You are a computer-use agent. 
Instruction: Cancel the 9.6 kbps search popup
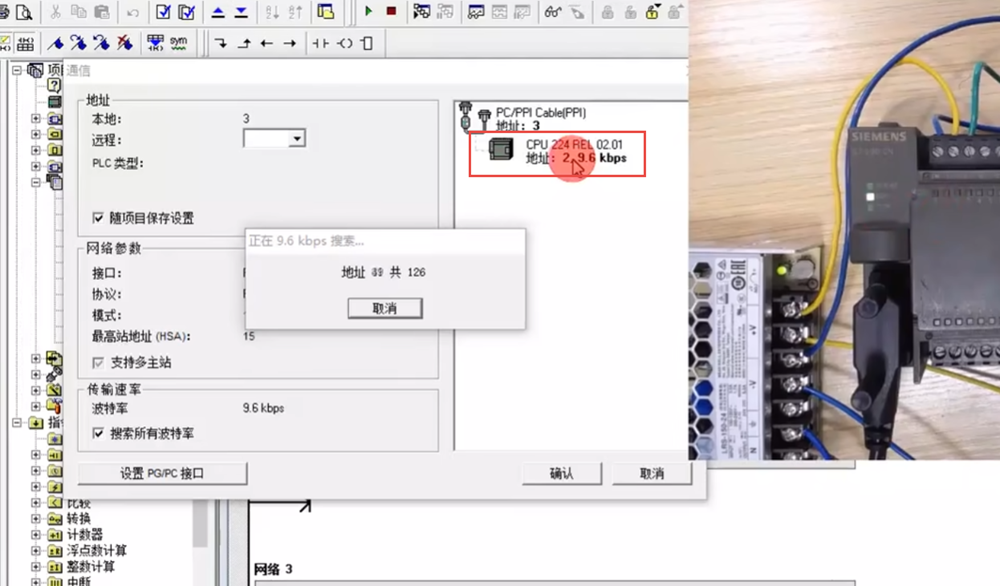pyautogui.click(x=385, y=309)
